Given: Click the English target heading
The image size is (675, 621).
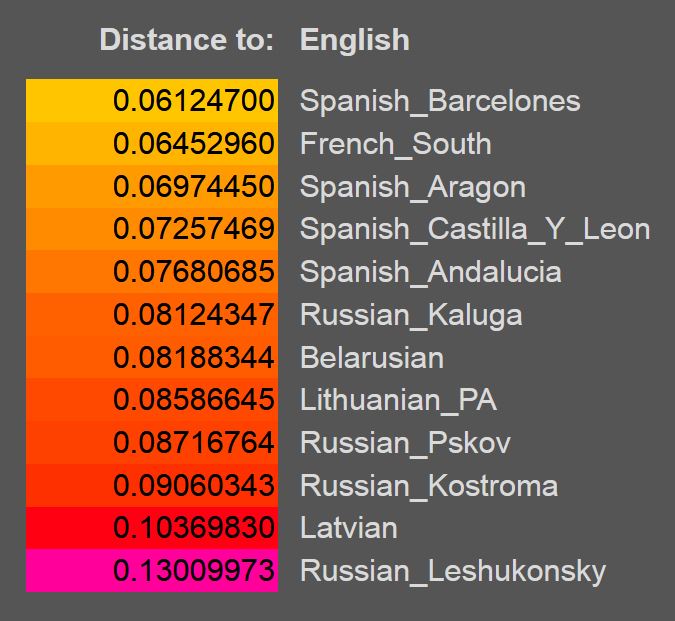Looking at the screenshot, I should tap(354, 41).
